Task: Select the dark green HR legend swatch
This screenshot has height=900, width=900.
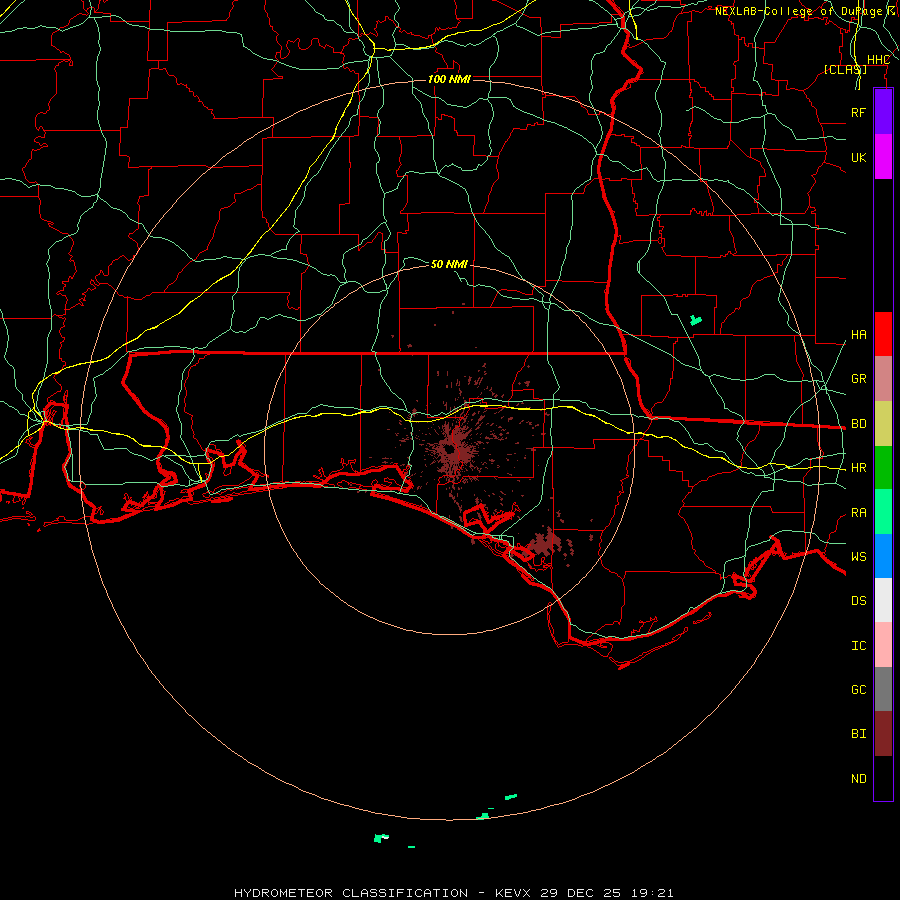Action: [x=883, y=468]
